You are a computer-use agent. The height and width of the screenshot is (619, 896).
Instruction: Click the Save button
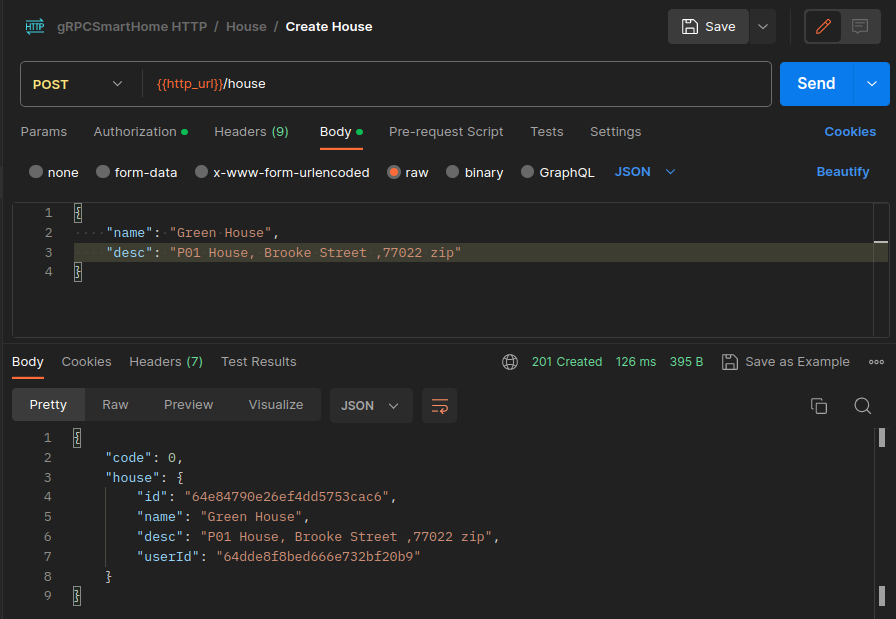tap(708, 26)
